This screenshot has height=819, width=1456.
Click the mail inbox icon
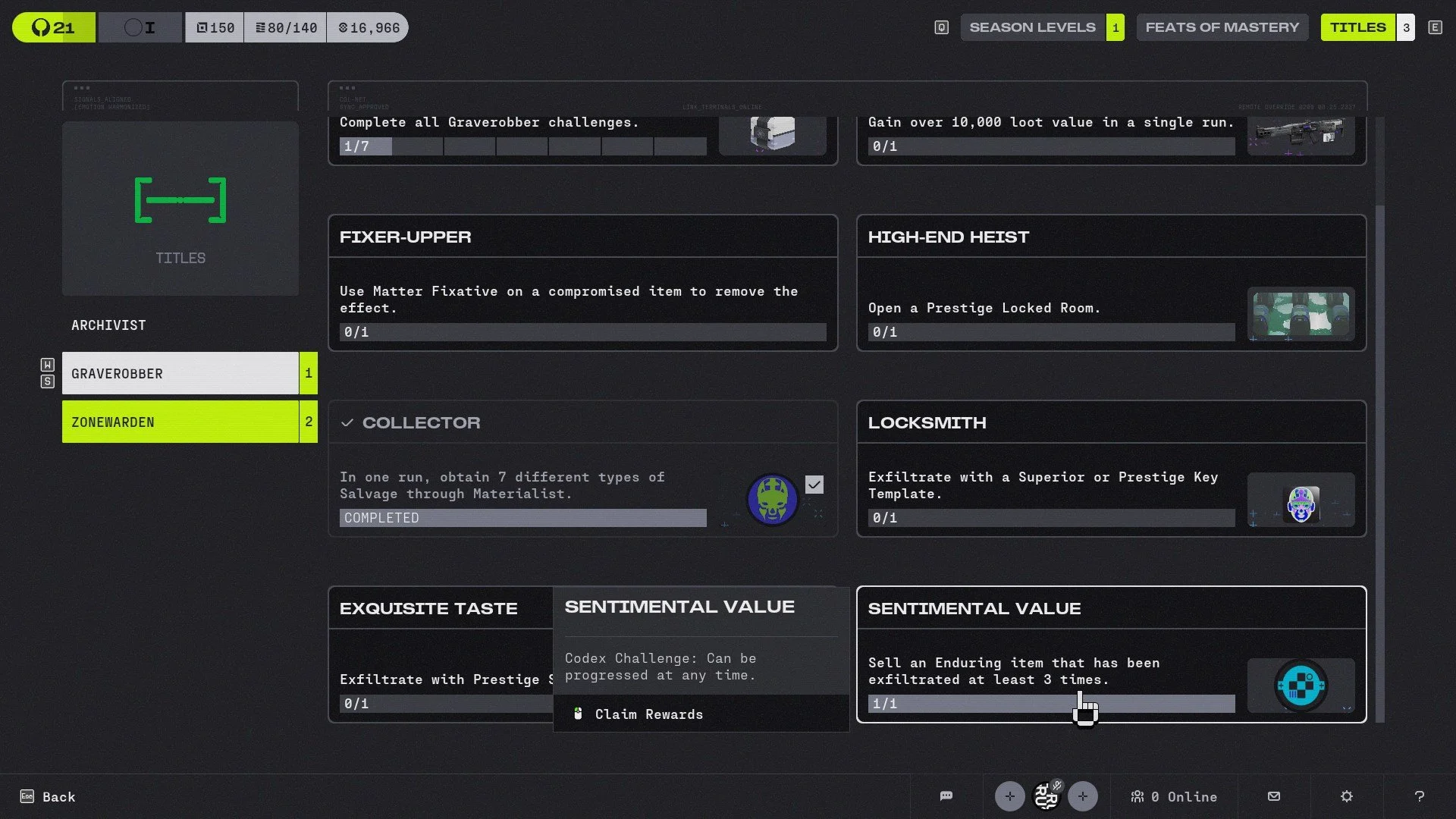[1274, 796]
